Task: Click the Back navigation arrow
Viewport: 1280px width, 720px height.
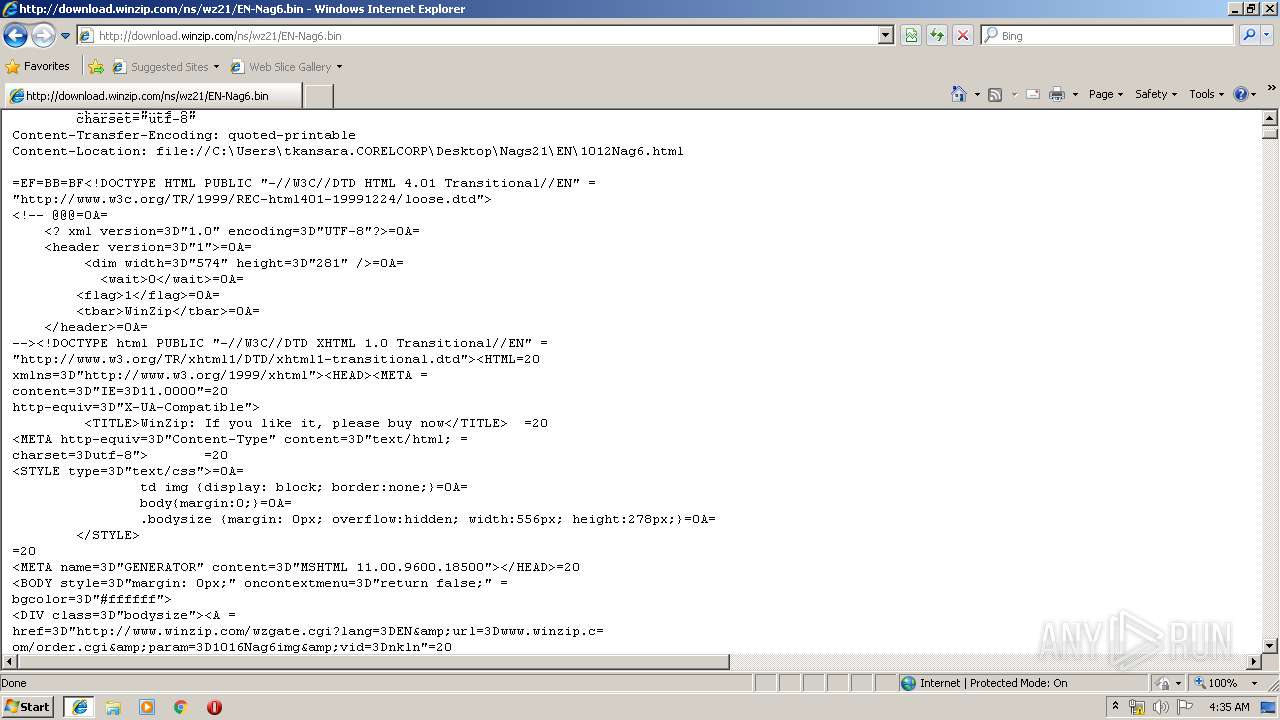Action: [16, 35]
